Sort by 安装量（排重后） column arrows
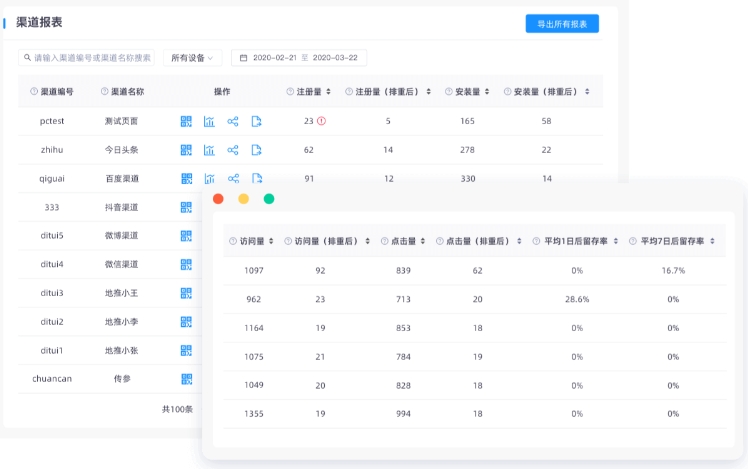This screenshot has width=748, height=469. coord(587,92)
